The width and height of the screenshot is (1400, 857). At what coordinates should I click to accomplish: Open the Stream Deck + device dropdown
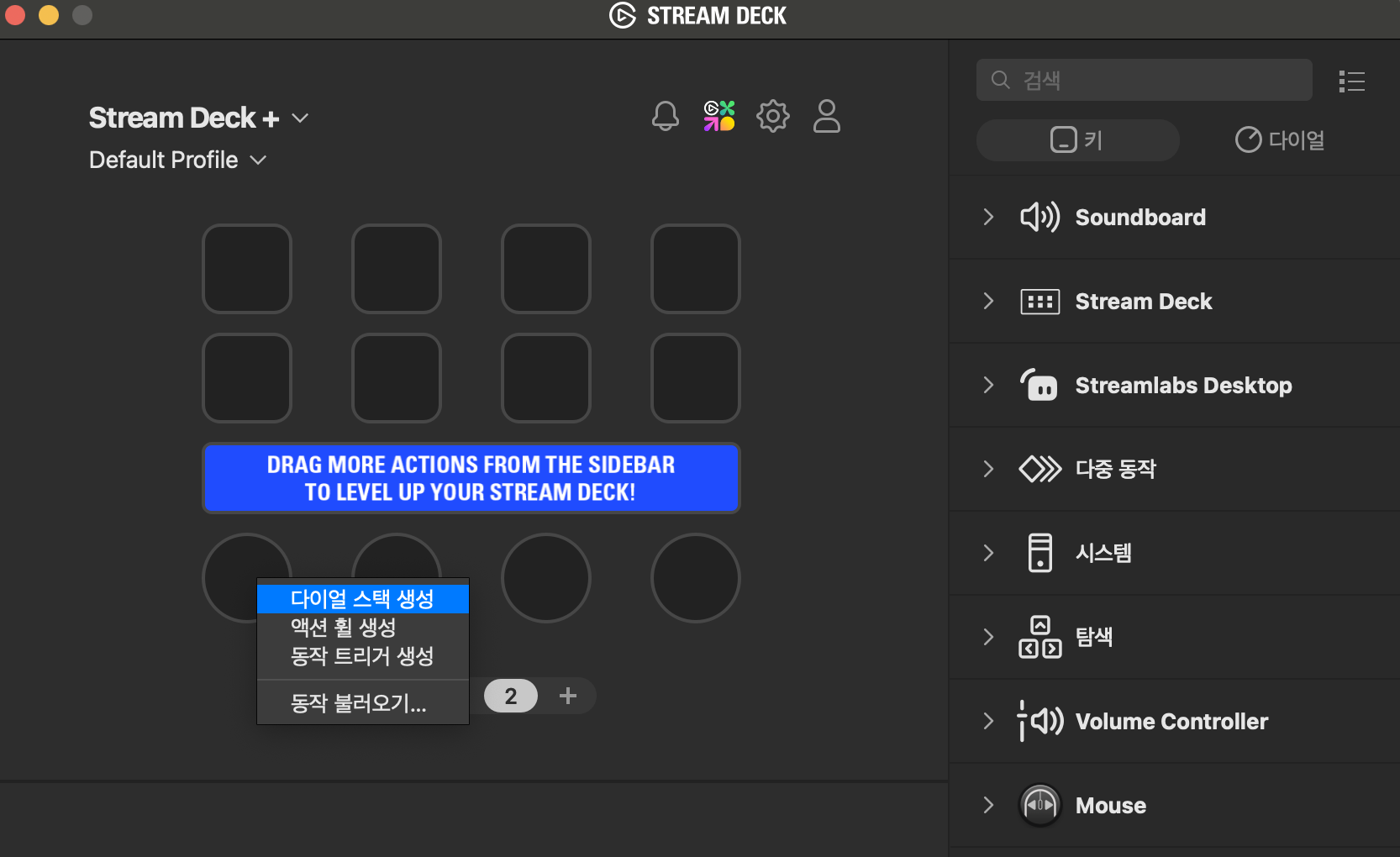[x=199, y=118]
